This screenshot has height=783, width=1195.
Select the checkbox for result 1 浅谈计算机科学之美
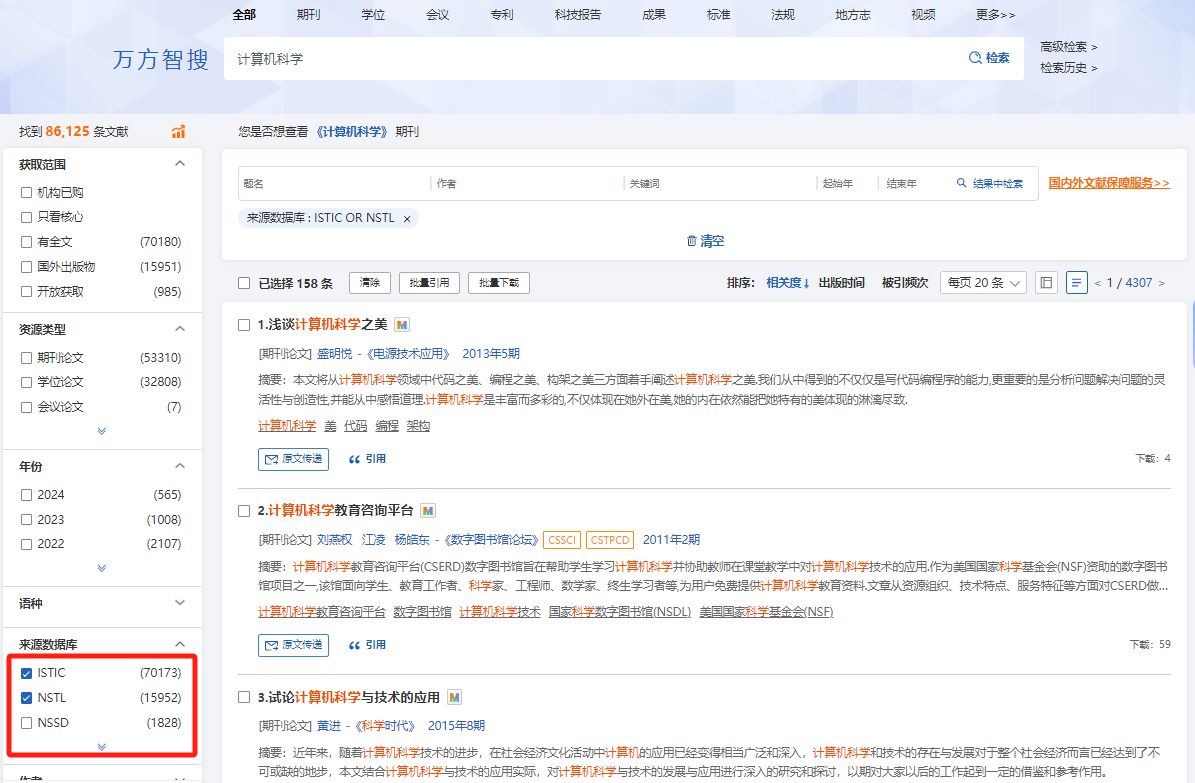[244, 325]
